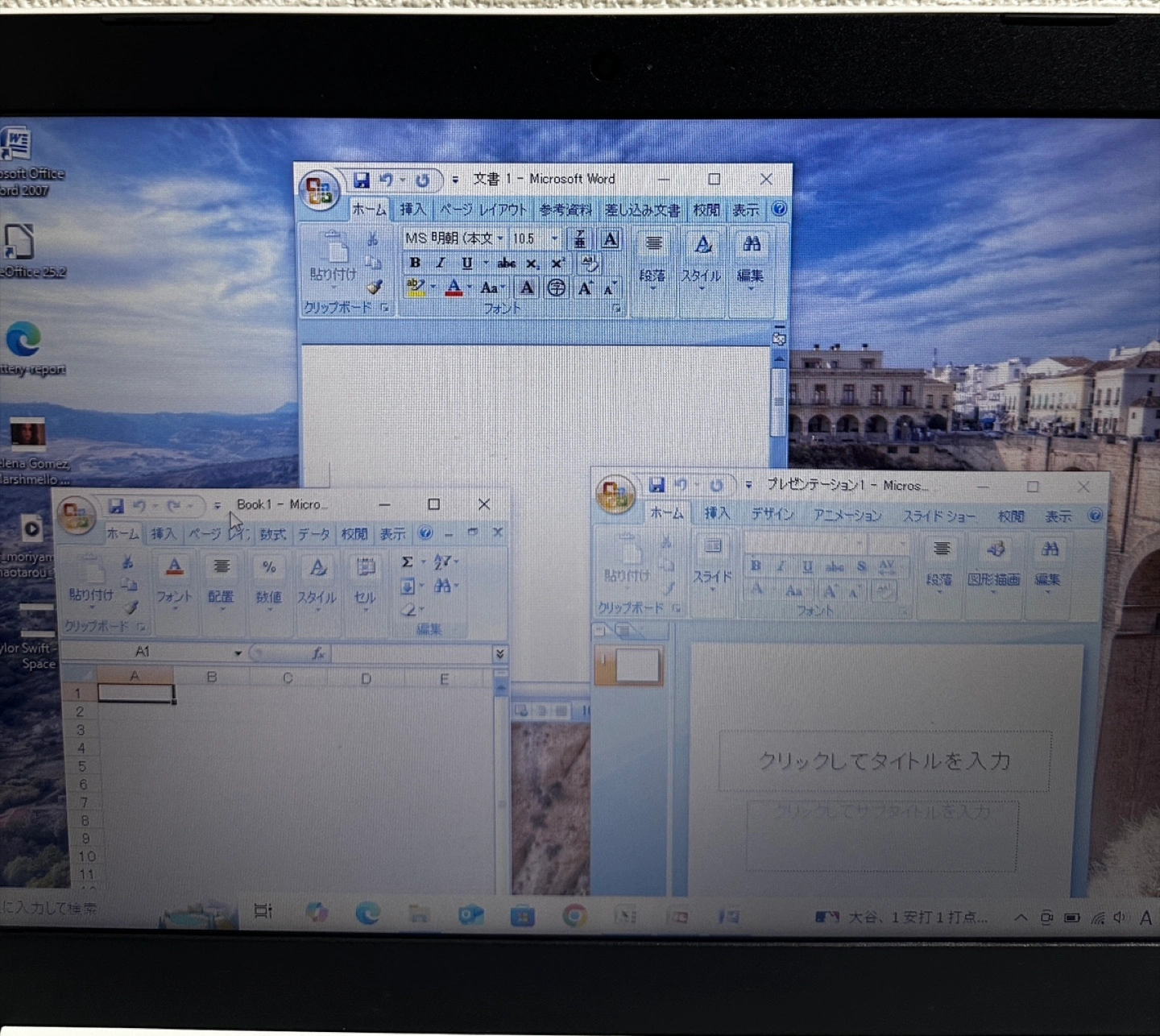Save the Word document via quick access
Screen dimensions: 1160x1036
tap(362, 180)
